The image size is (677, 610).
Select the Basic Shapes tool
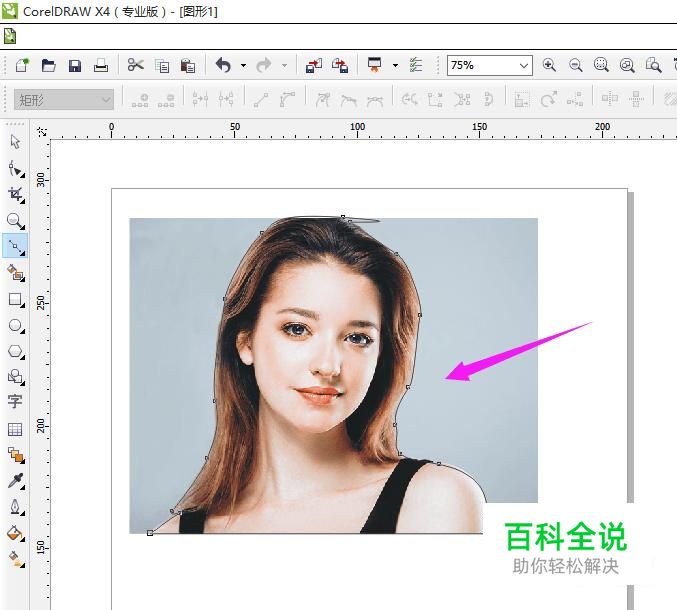(x=16, y=377)
